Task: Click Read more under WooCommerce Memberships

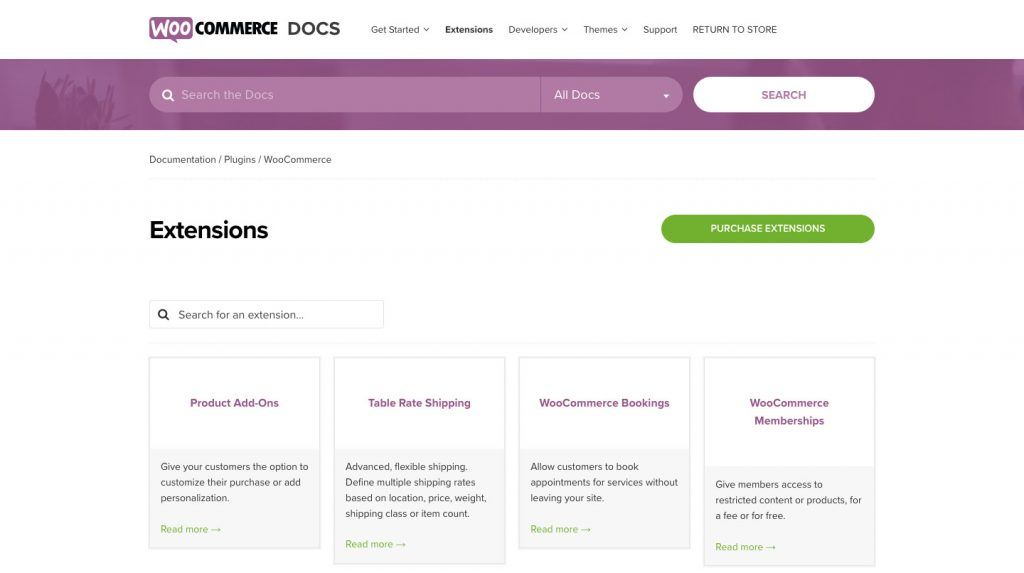Action: click(x=745, y=547)
